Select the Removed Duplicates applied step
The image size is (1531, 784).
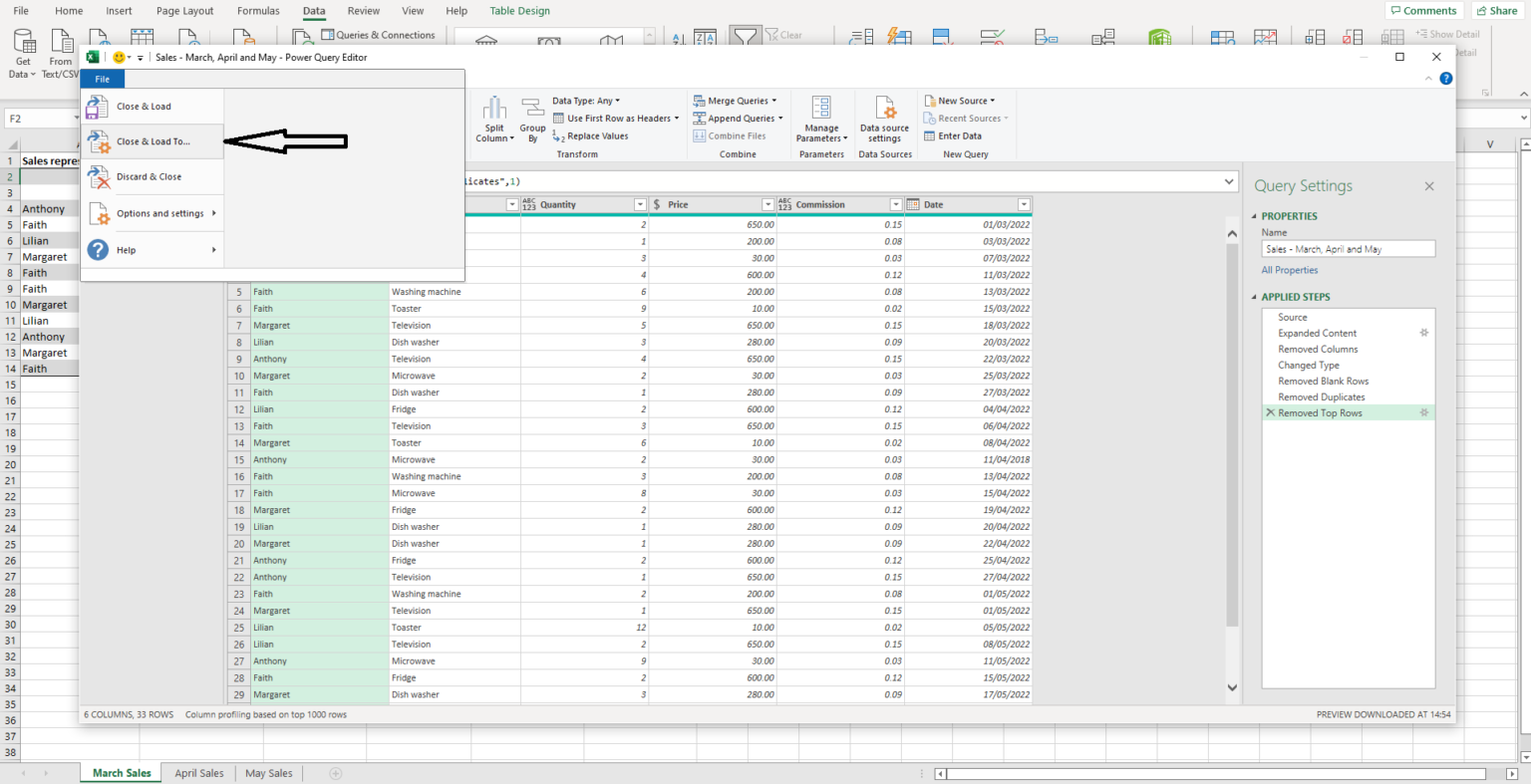(1321, 396)
